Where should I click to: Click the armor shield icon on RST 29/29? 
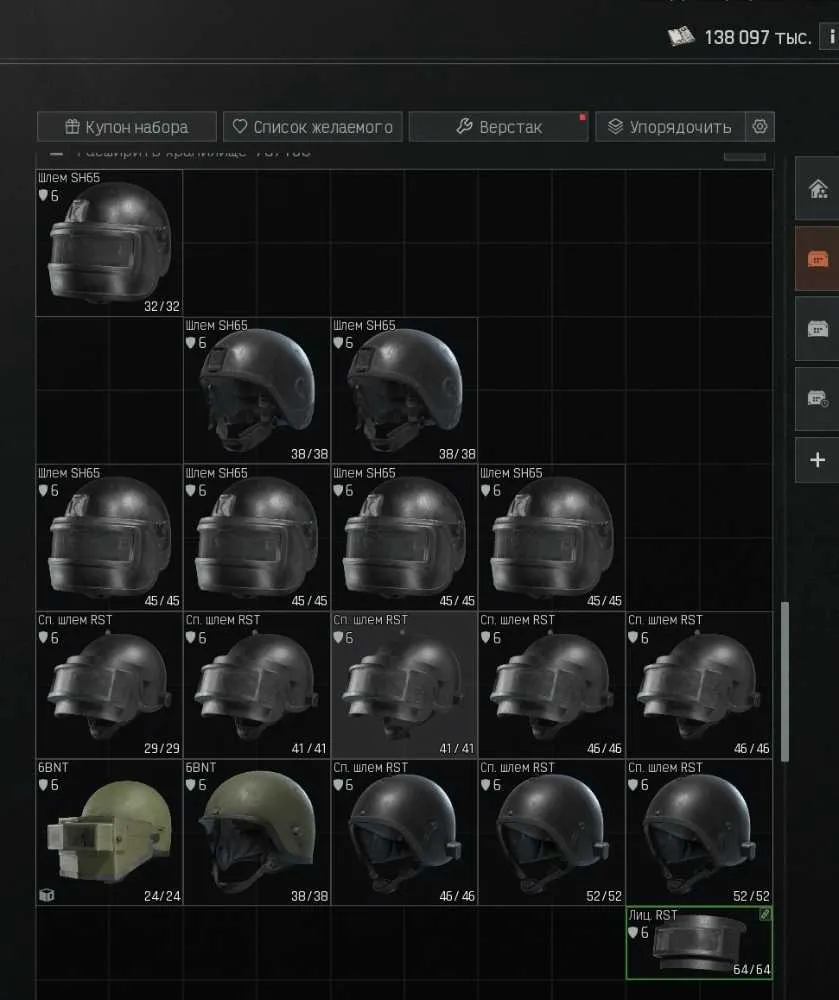click(43, 637)
